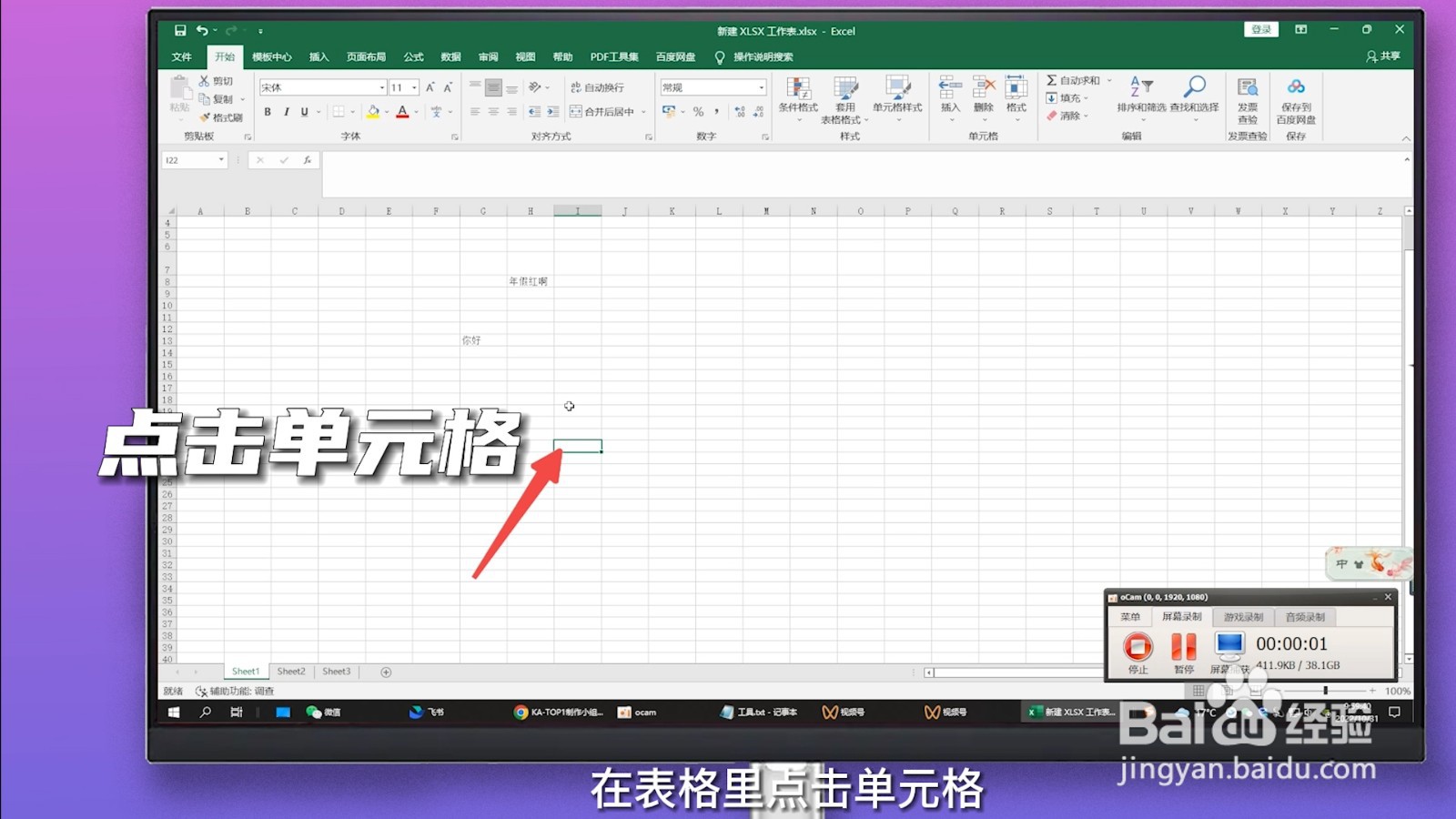
Task: Apply bold formatting with the B icon
Action: click(x=268, y=112)
